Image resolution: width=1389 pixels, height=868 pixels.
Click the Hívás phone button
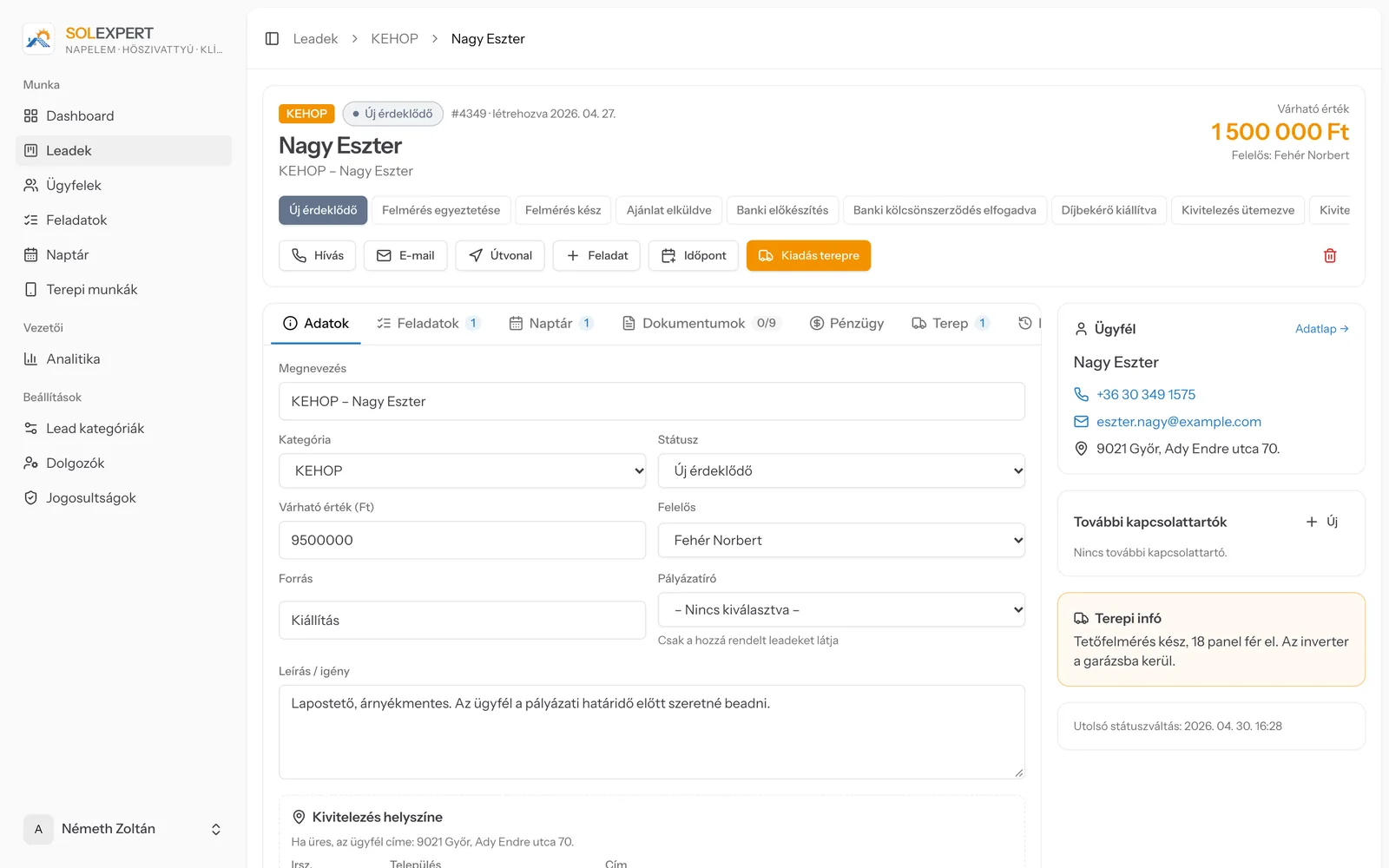pyautogui.click(x=318, y=256)
